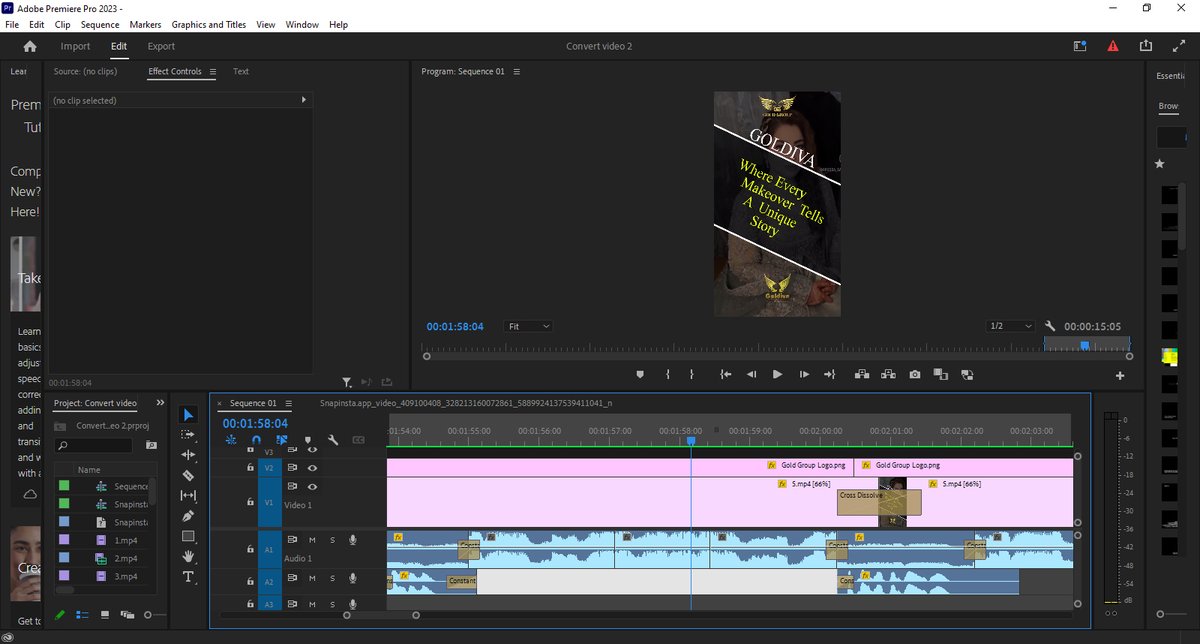Viewport: 1200px width, 644px height.
Task: Switch to the Import tab
Action: point(75,46)
